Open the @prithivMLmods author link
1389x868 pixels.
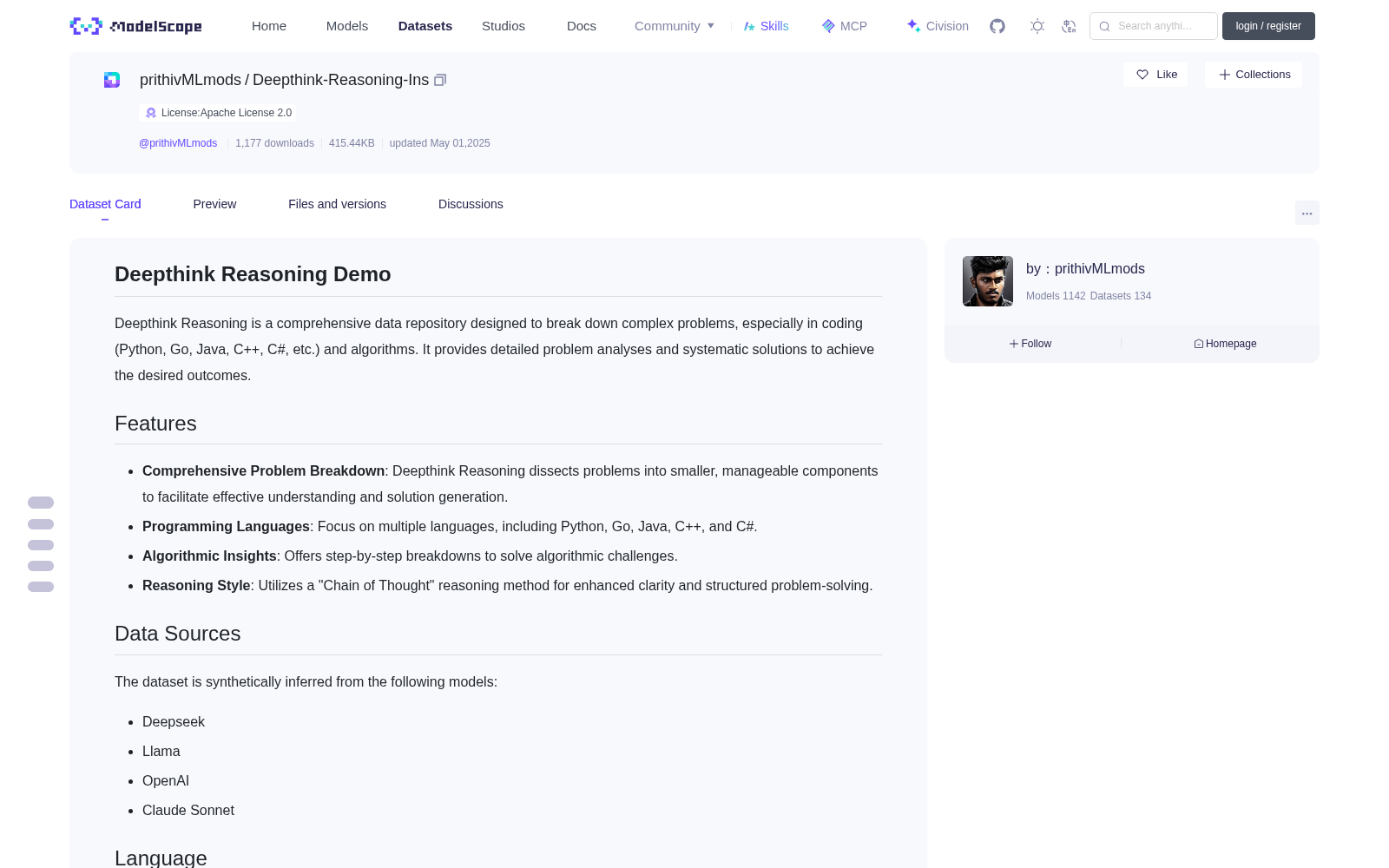coord(178,143)
